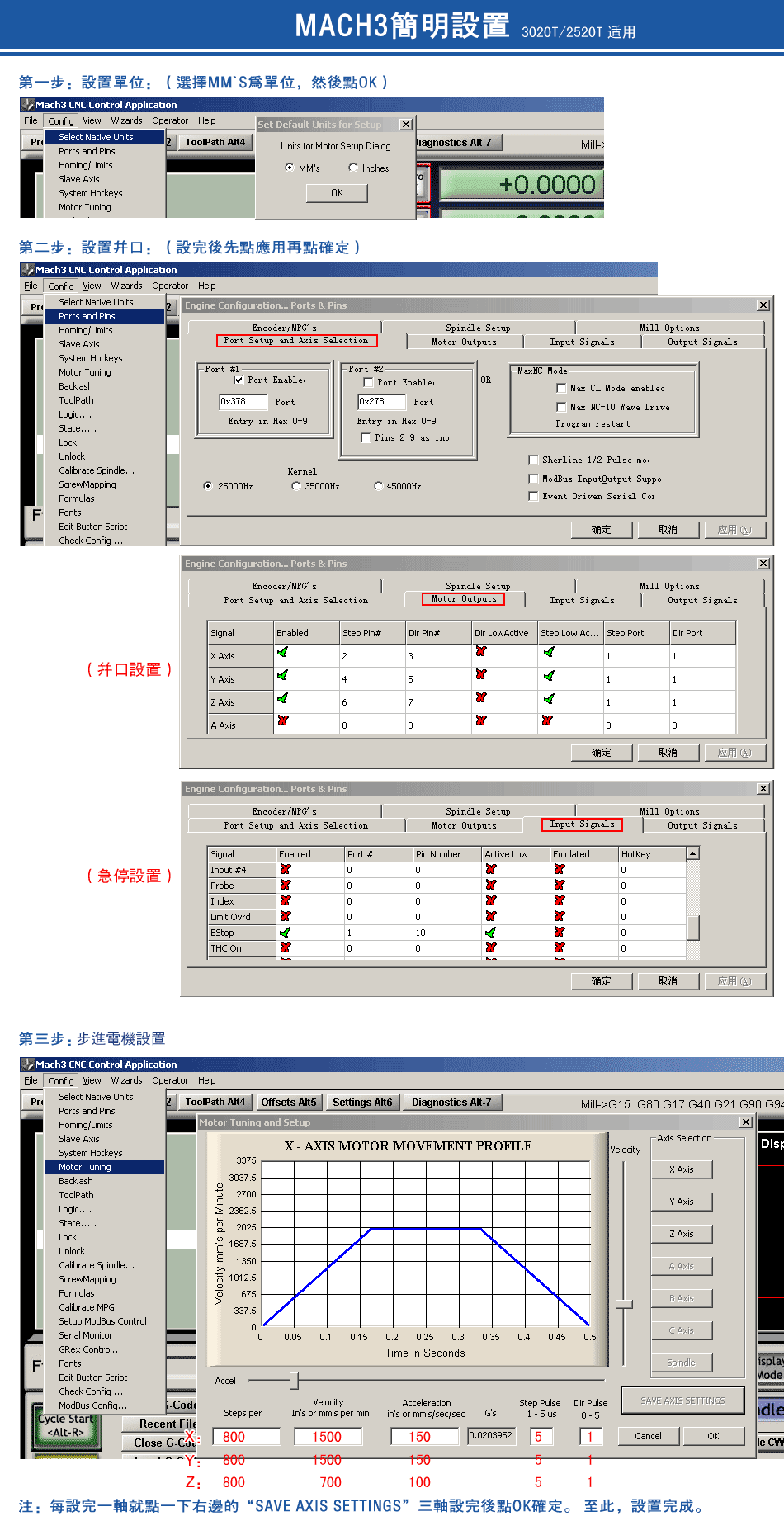Enable Pins 2-9 as inputs checkbox
The height and width of the screenshot is (1521, 784).
coord(366,438)
